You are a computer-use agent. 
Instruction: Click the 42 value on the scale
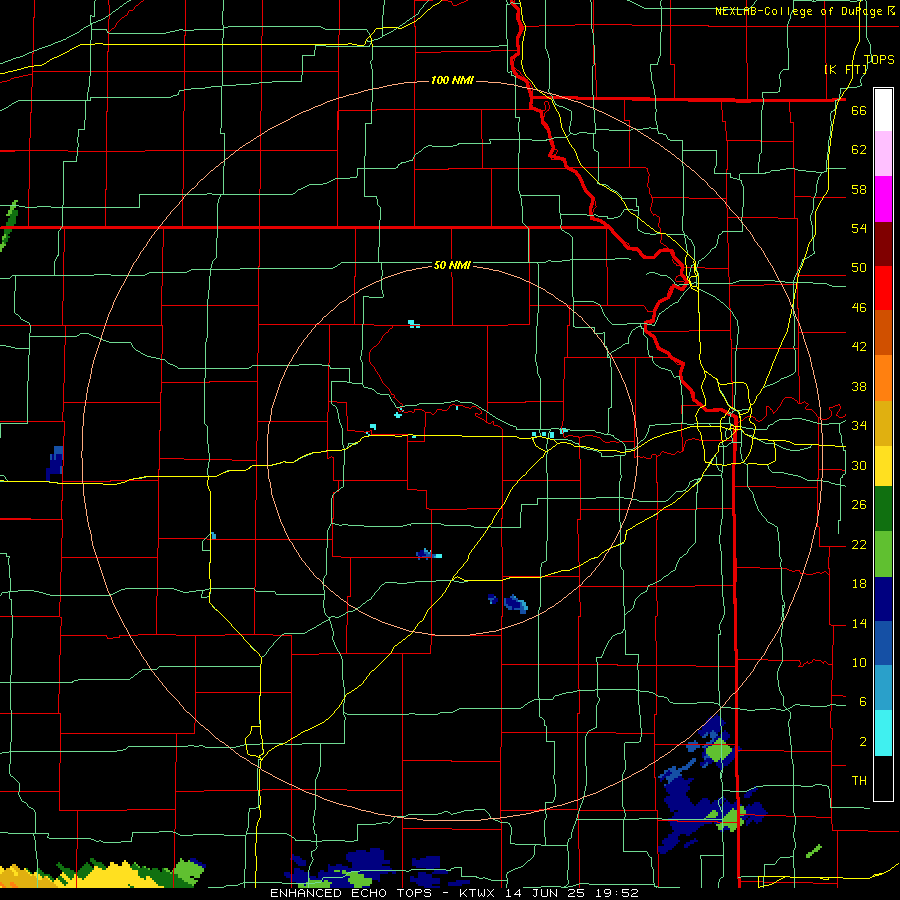point(859,346)
